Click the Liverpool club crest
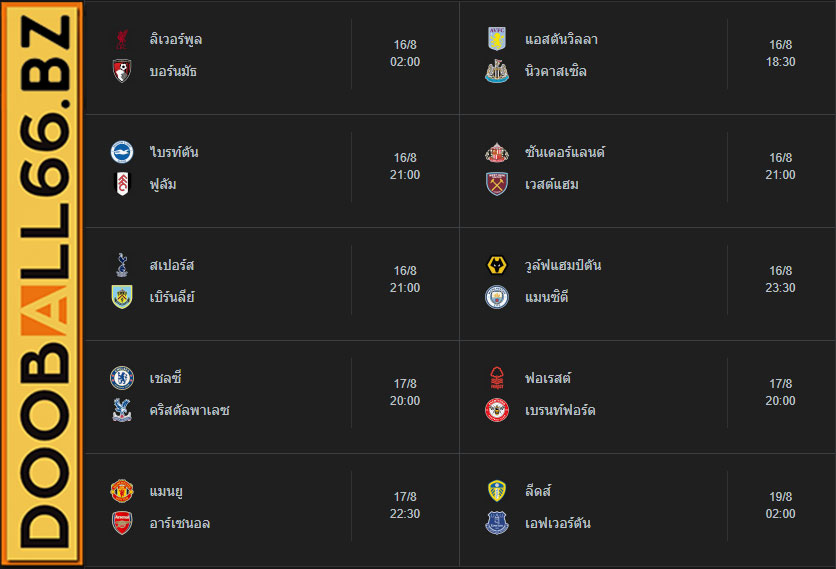 (x=122, y=39)
